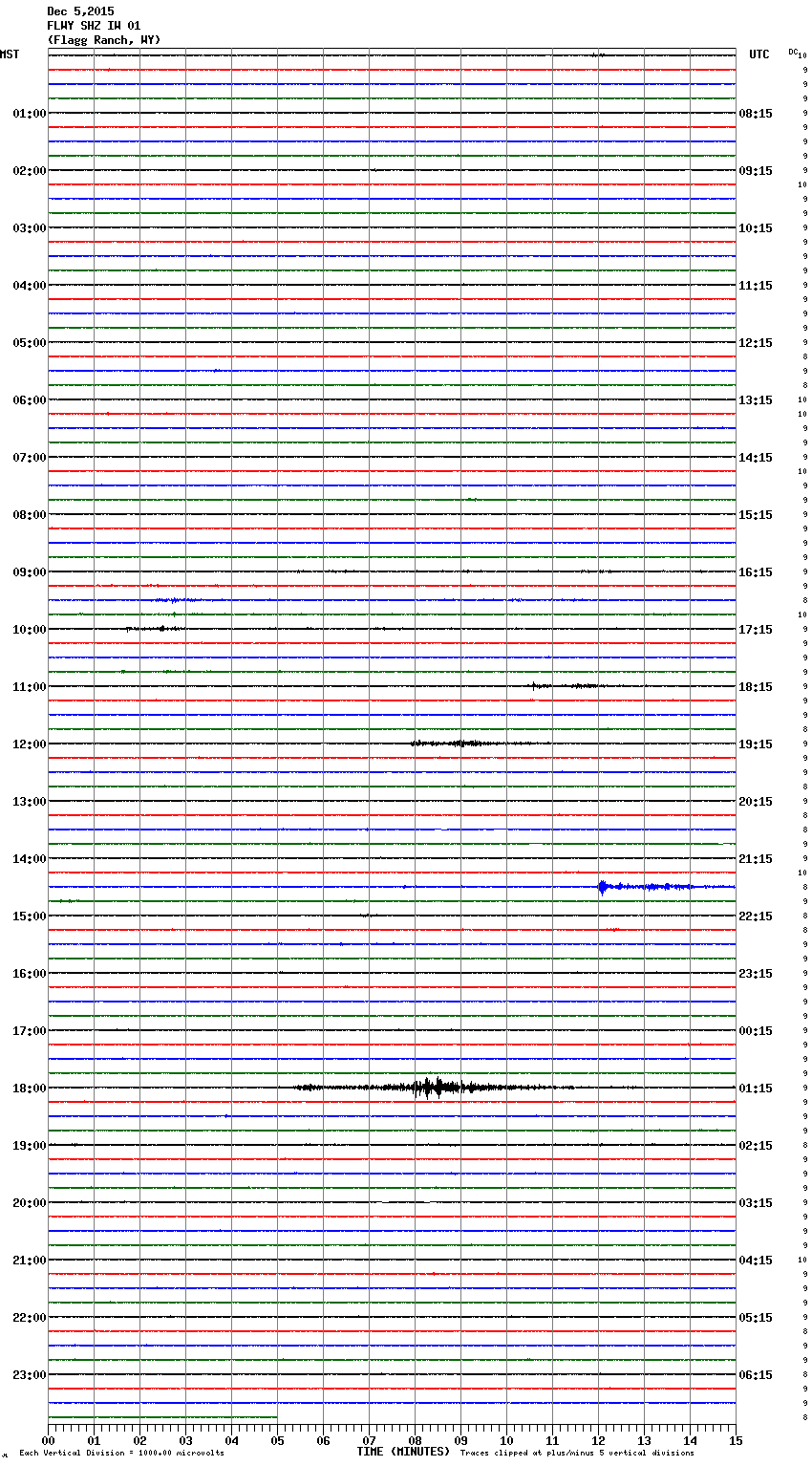Click minute tick label 08 on the axis
The height and width of the screenshot is (1466, 812).
(x=415, y=1440)
